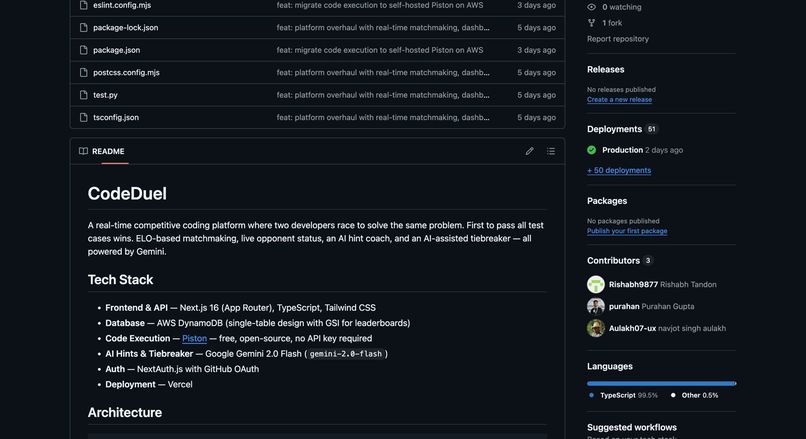The height and width of the screenshot is (439, 806).
Task: Open the postcss.config.mjs commit message
Action: [383, 72]
